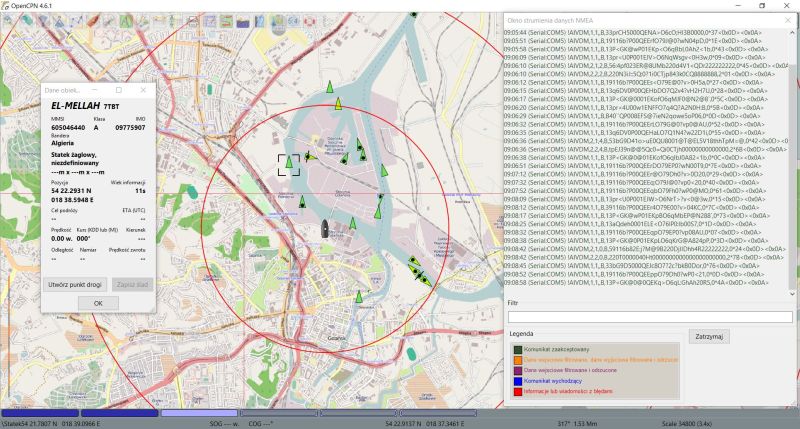The width and height of the screenshot is (800, 429).
Task: Click the vessel name EL-MELLAH
Action: tap(76, 106)
